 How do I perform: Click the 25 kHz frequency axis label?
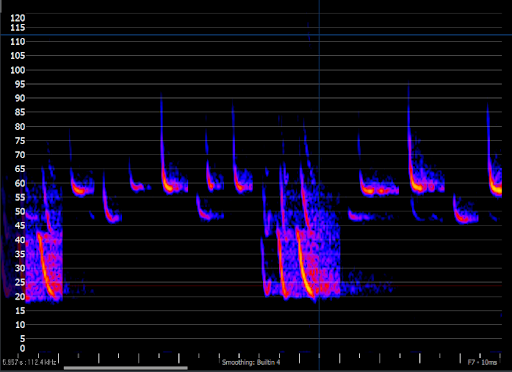20,282
